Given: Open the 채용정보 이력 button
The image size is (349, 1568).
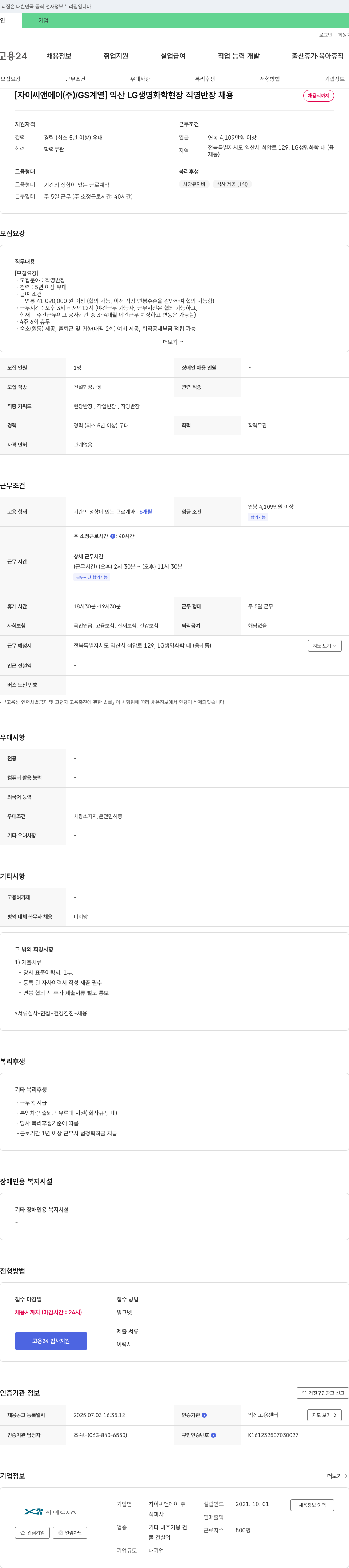Looking at the screenshot, I should [x=312, y=1505].
